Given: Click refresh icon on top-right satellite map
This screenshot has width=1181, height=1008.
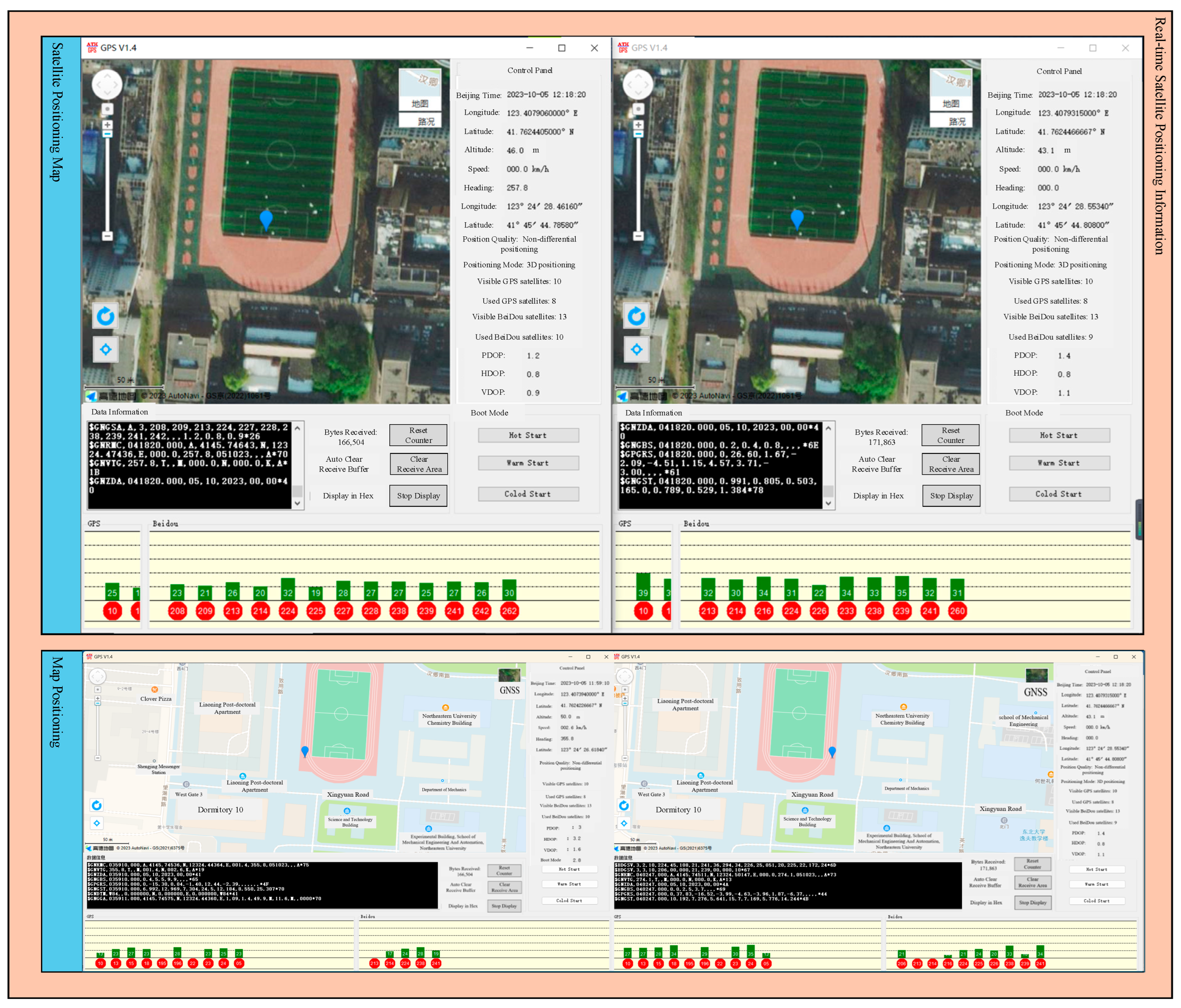Looking at the screenshot, I should (x=637, y=316).
